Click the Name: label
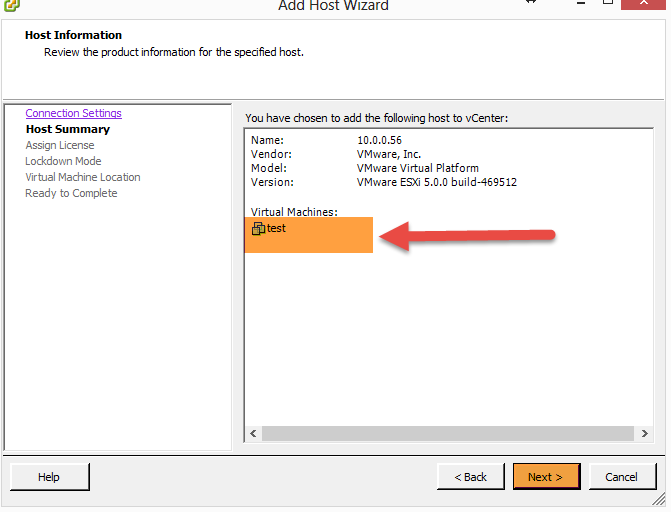 coord(267,140)
